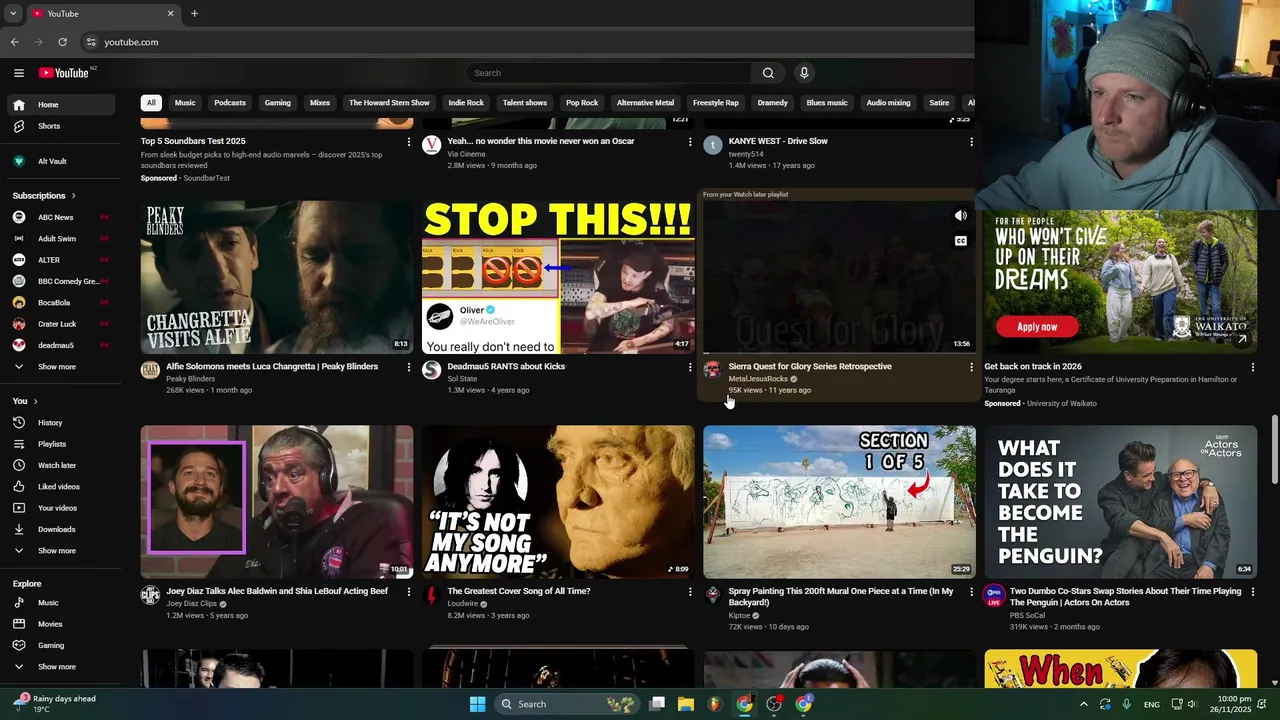Show hidden system tray icons
Image resolution: width=1280 pixels, height=720 pixels.
click(1083, 704)
